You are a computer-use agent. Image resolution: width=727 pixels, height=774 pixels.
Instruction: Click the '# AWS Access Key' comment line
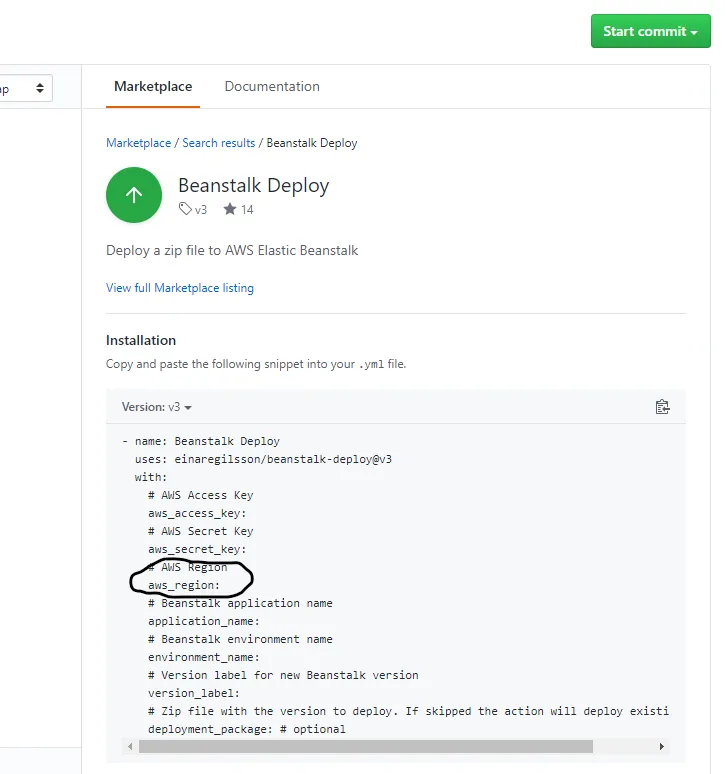[200, 495]
